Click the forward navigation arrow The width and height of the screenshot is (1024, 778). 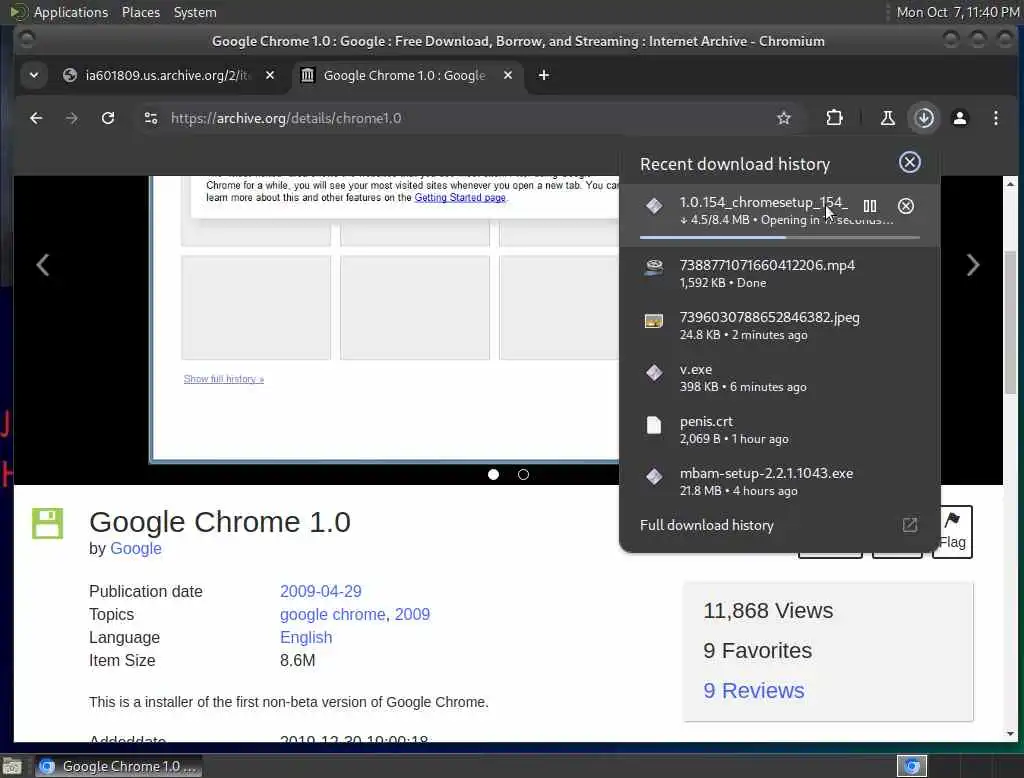72,118
